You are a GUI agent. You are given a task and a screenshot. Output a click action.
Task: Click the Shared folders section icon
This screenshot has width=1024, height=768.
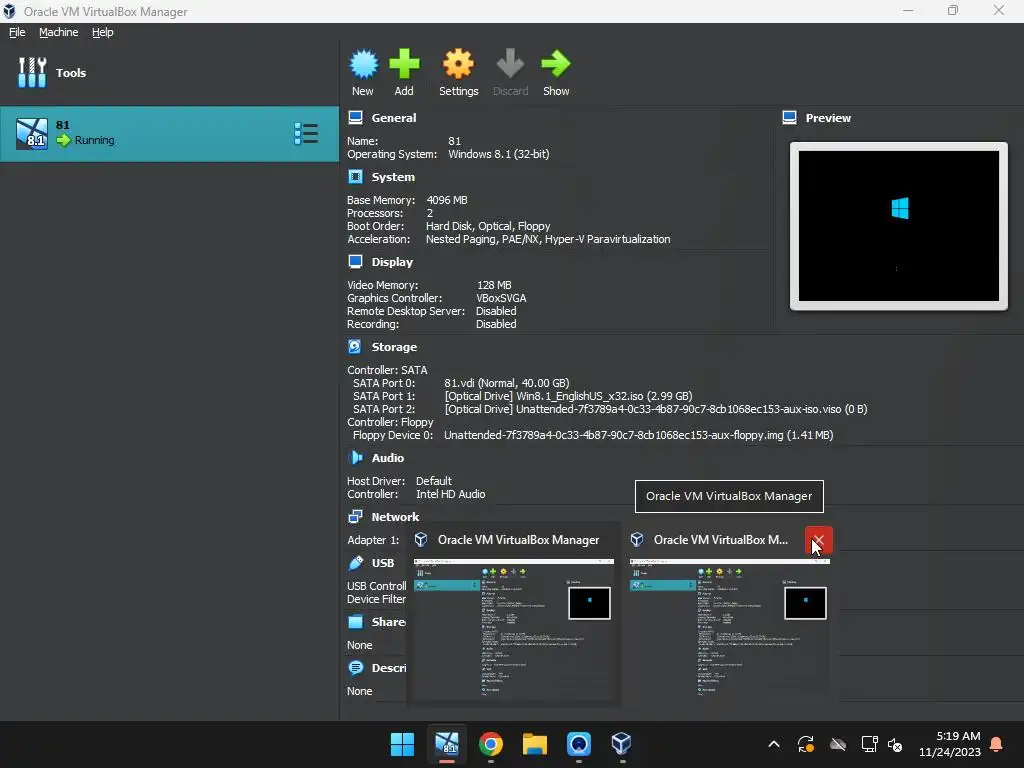coord(355,622)
